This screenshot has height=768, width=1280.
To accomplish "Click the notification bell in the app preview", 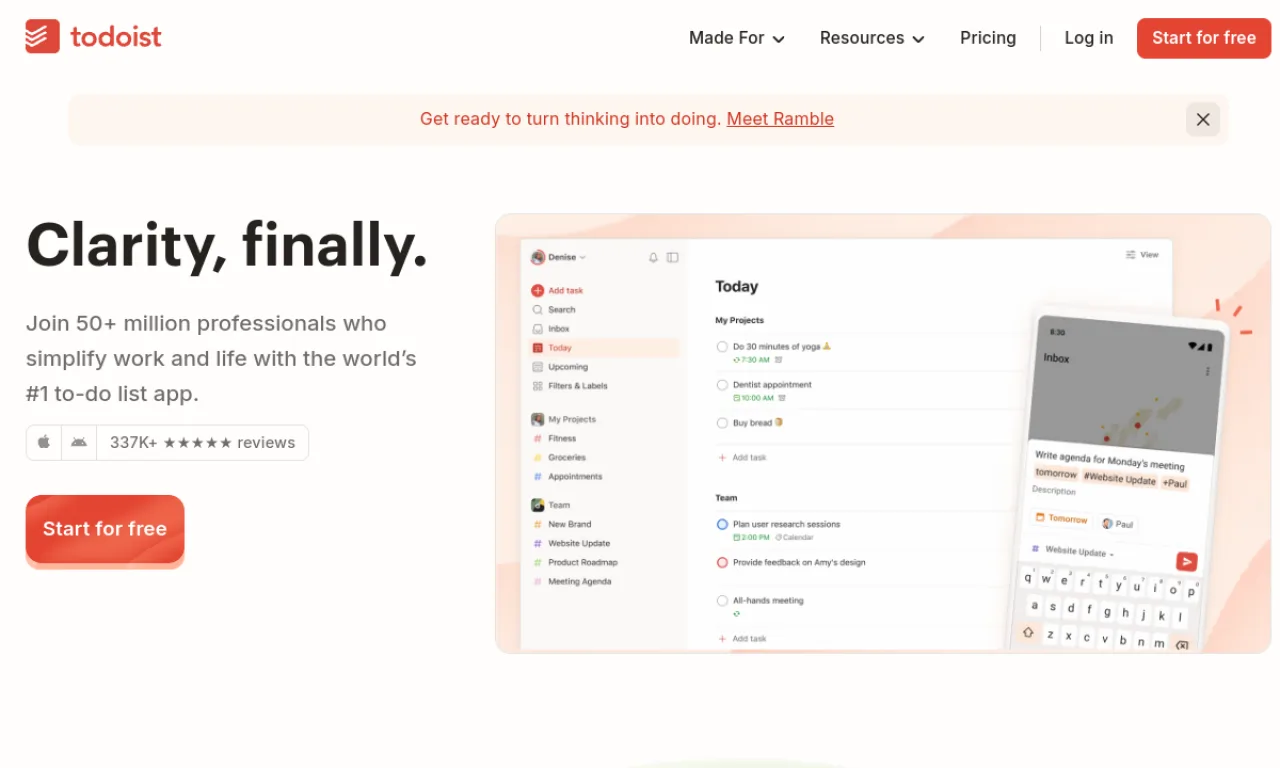I will coord(653,257).
